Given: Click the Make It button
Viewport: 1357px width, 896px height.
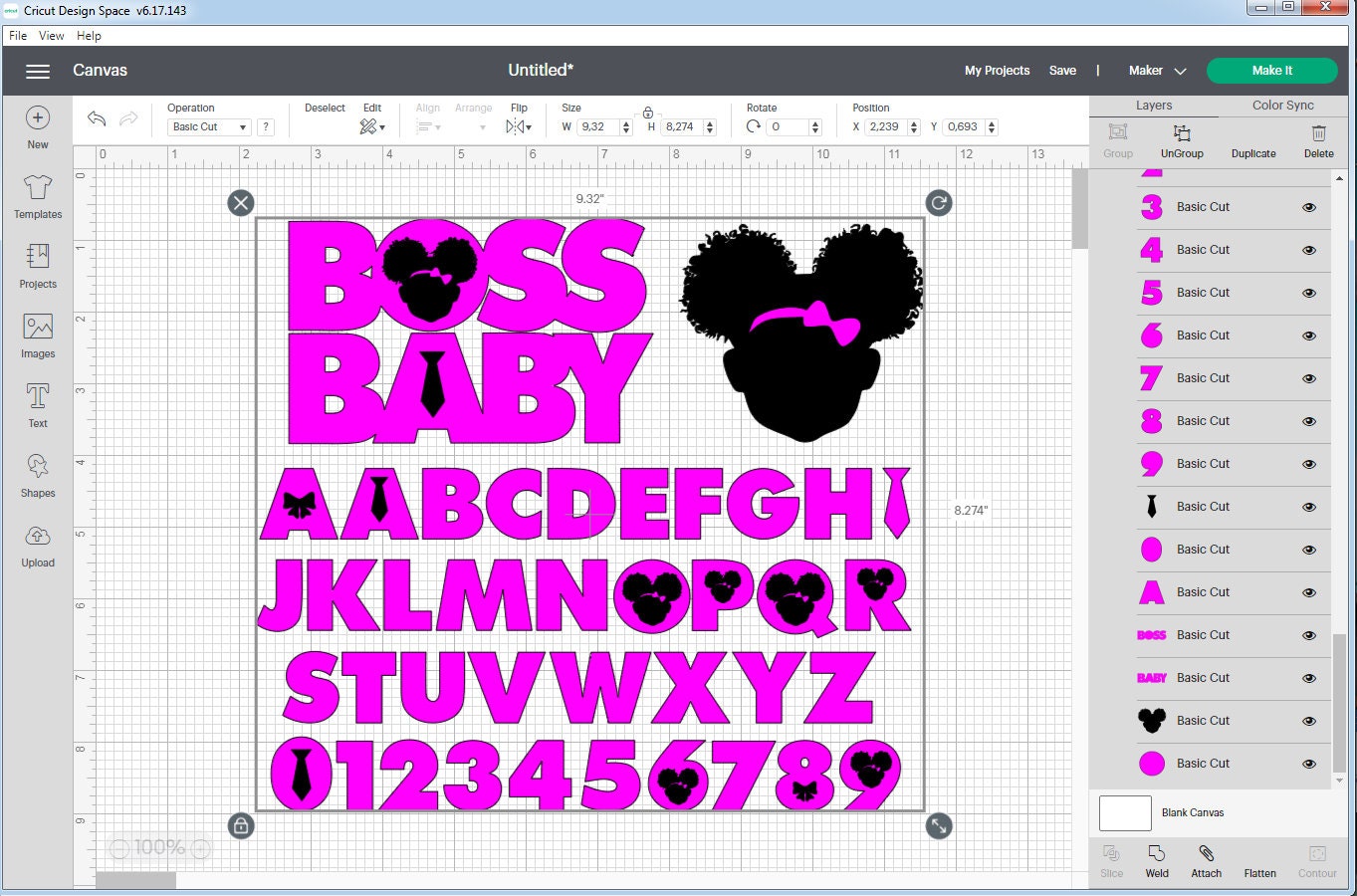Looking at the screenshot, I should [x=1271, y=71].
